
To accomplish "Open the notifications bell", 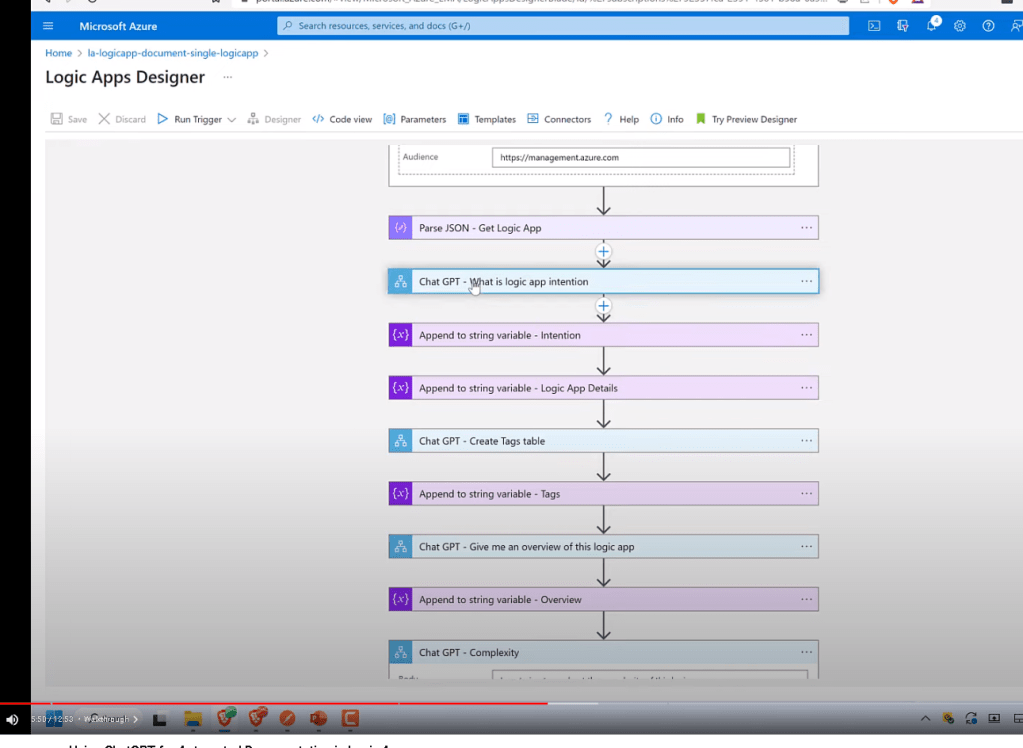I will (x=932, y=26).
